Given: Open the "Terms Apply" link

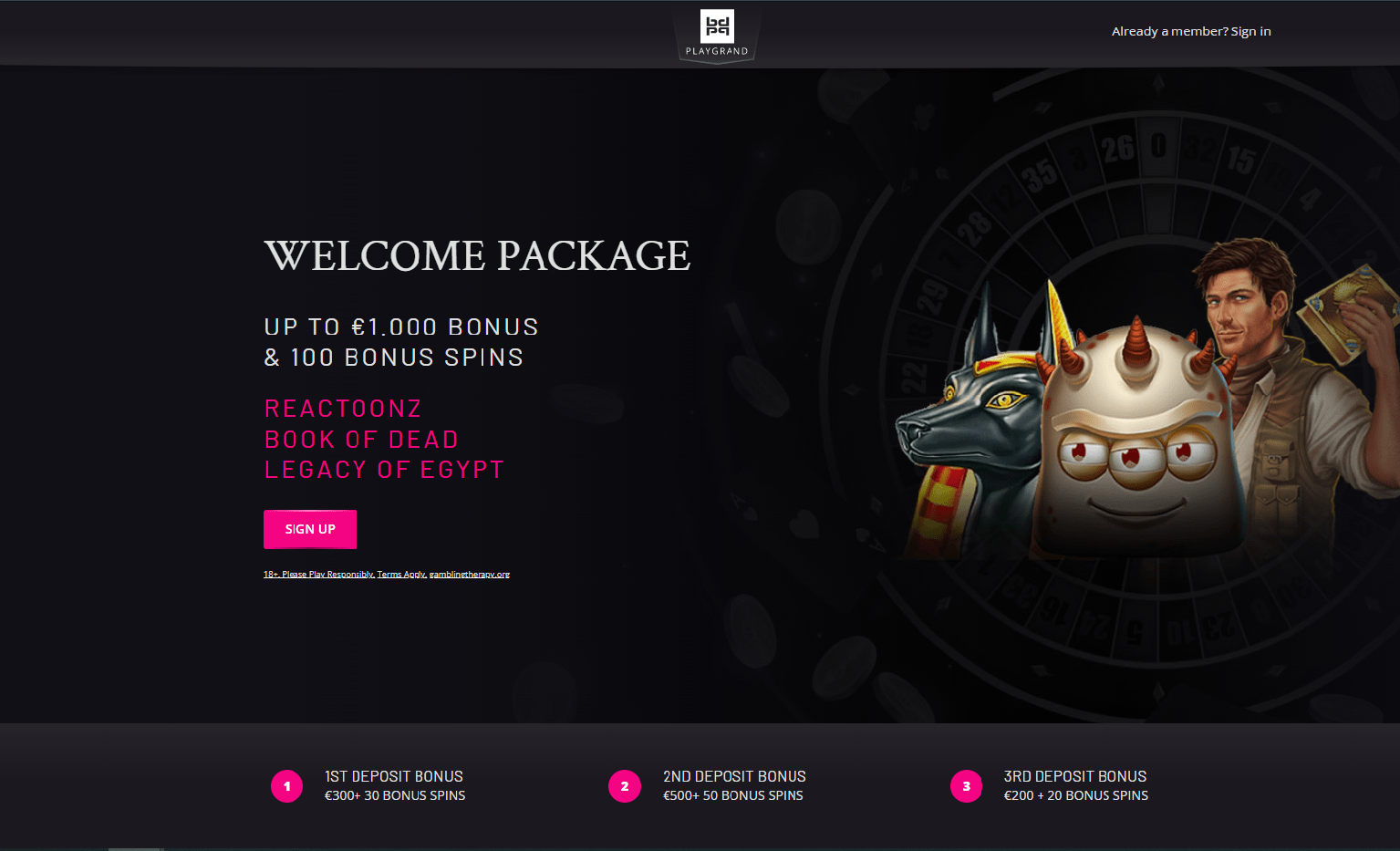Looking at the screenshot, I should (x=401, y=575).
